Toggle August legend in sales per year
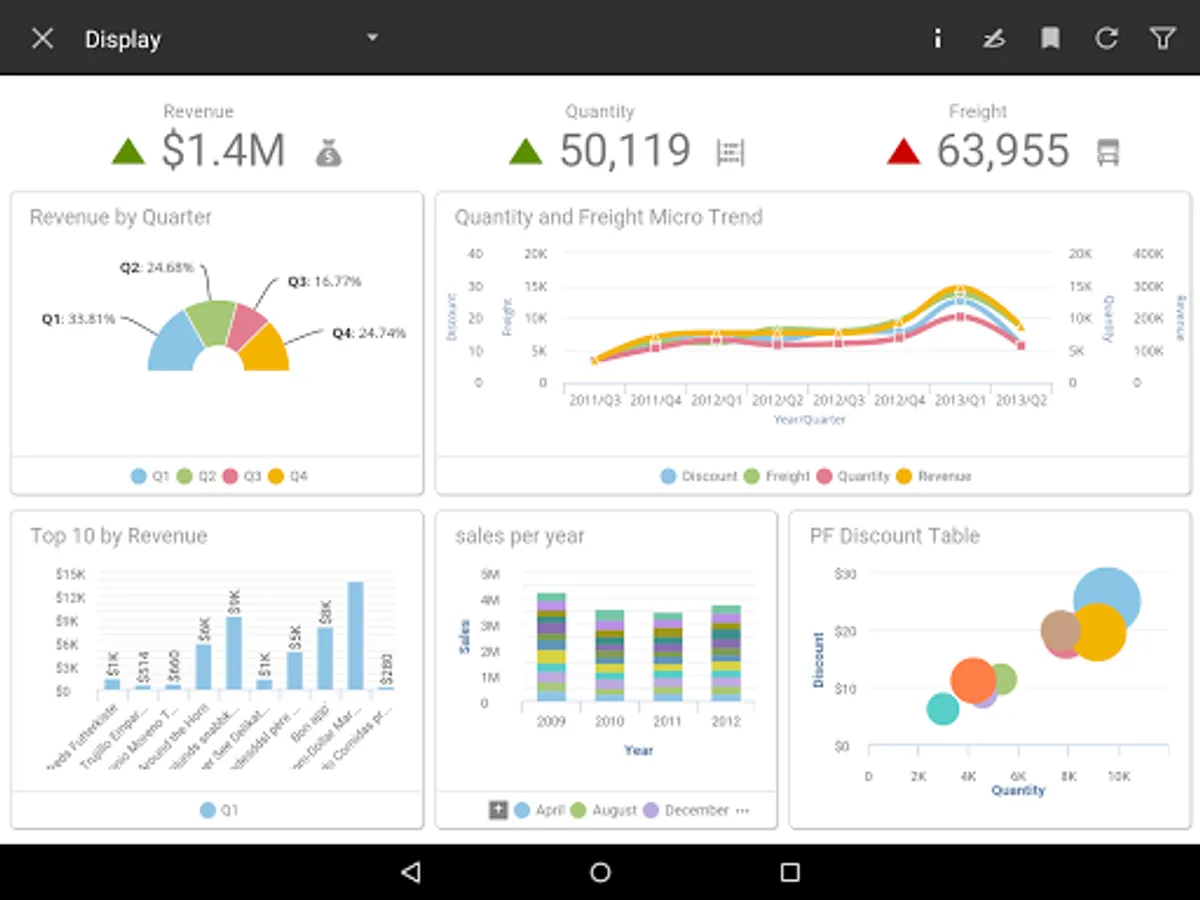This screenshot has height=900, width=1200. [x=603, y=810]
